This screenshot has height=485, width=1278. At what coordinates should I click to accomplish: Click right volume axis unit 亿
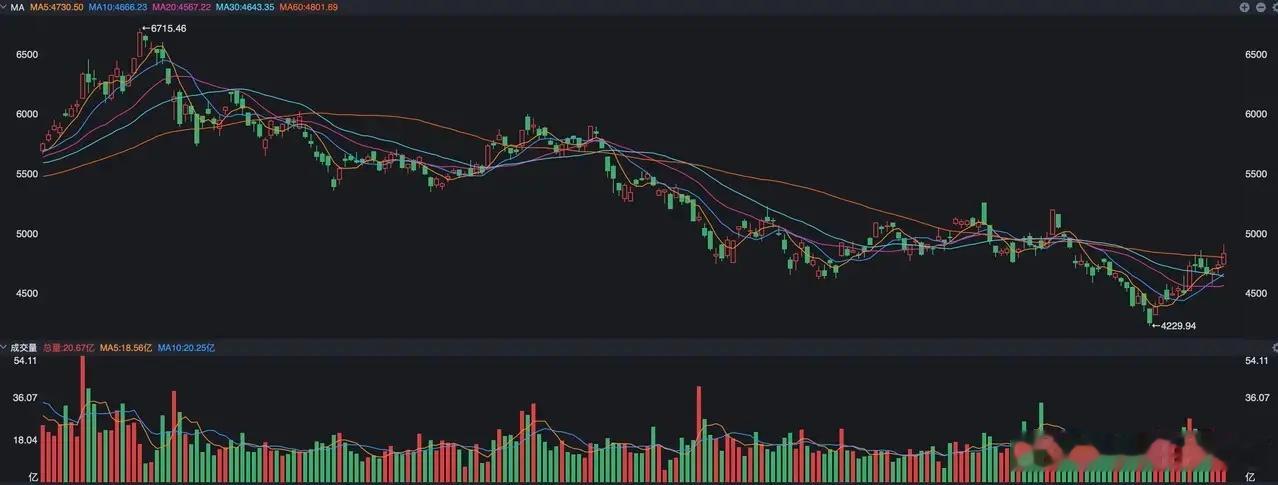click(1248, 477)
